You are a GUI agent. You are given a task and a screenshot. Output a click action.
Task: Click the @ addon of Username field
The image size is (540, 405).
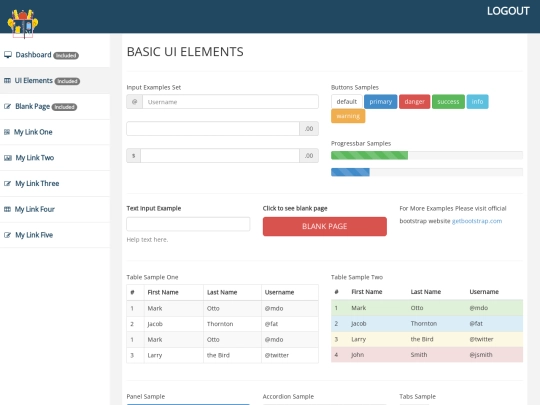point(134,102)
